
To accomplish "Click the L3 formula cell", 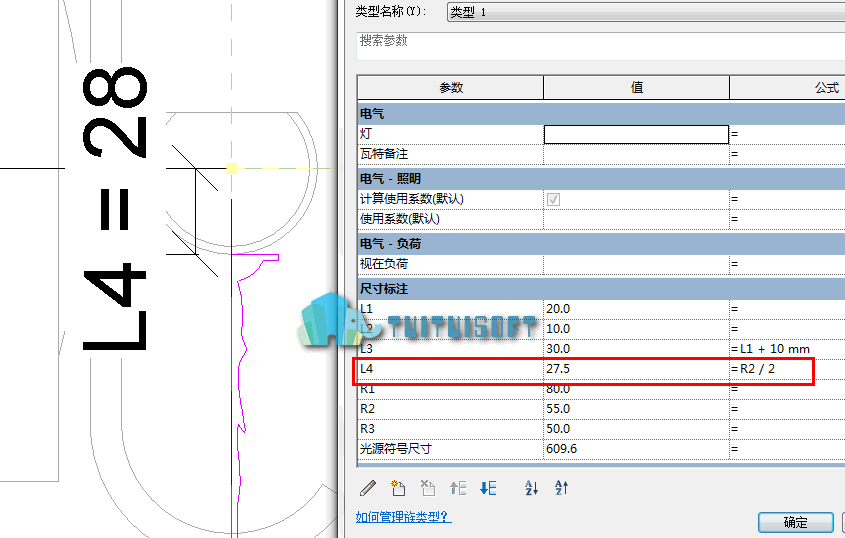I will (787, 349).
